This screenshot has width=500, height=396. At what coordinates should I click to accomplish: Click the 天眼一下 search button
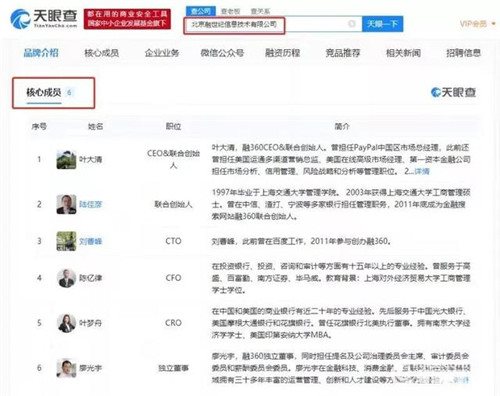tap(382, 24)
